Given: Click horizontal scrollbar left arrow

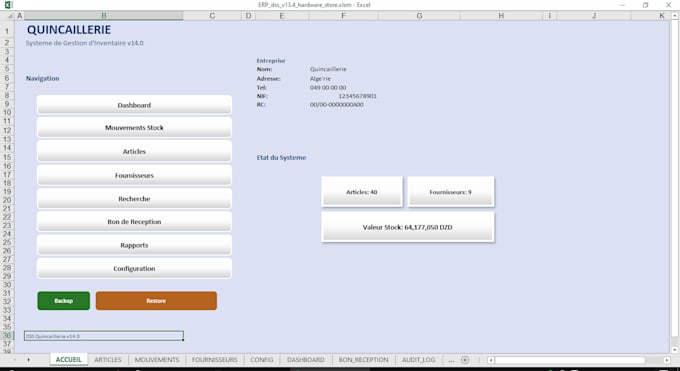Looking at the screenshot, I should click(491, 360).
